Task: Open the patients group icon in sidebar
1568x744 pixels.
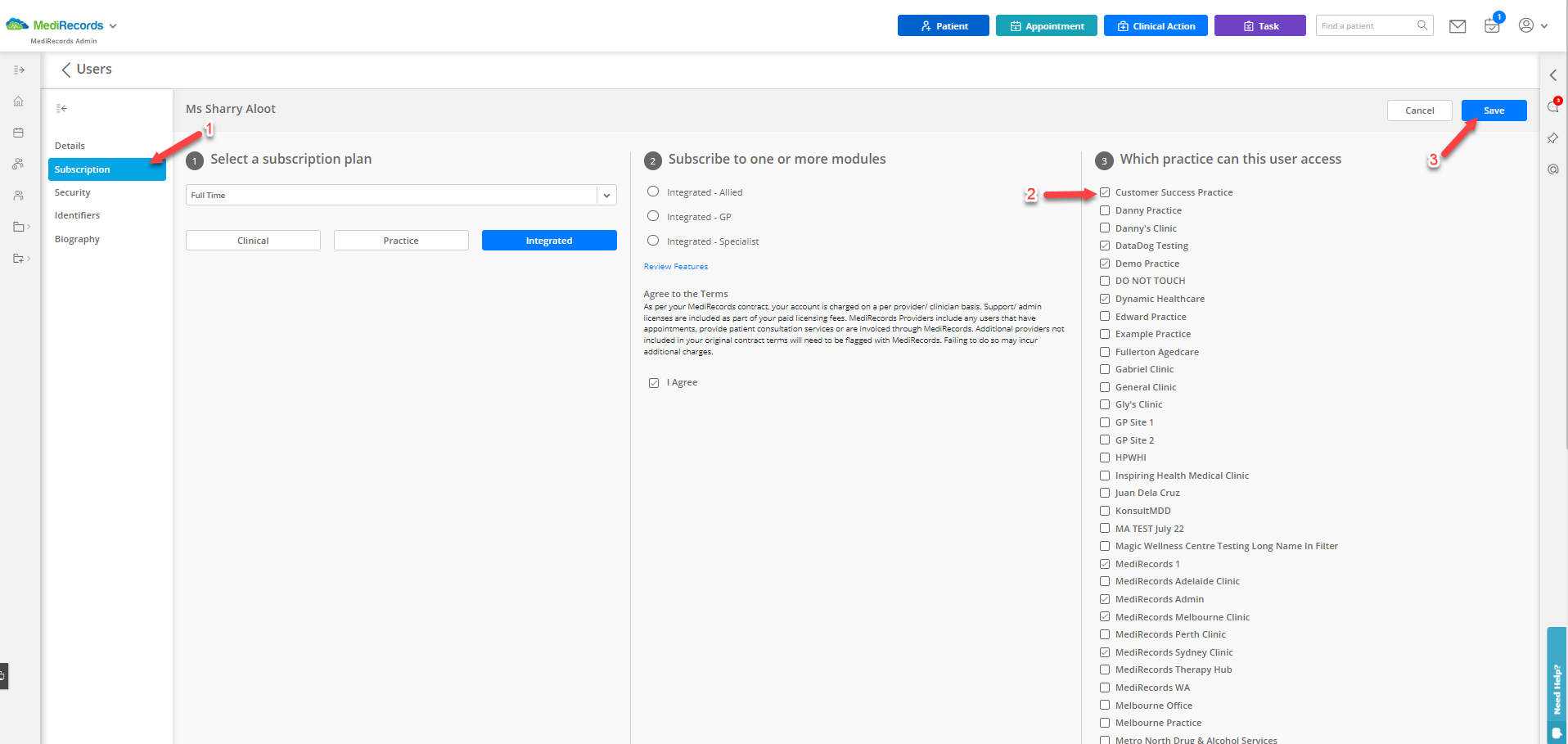Action: click(x=18, y=164)
